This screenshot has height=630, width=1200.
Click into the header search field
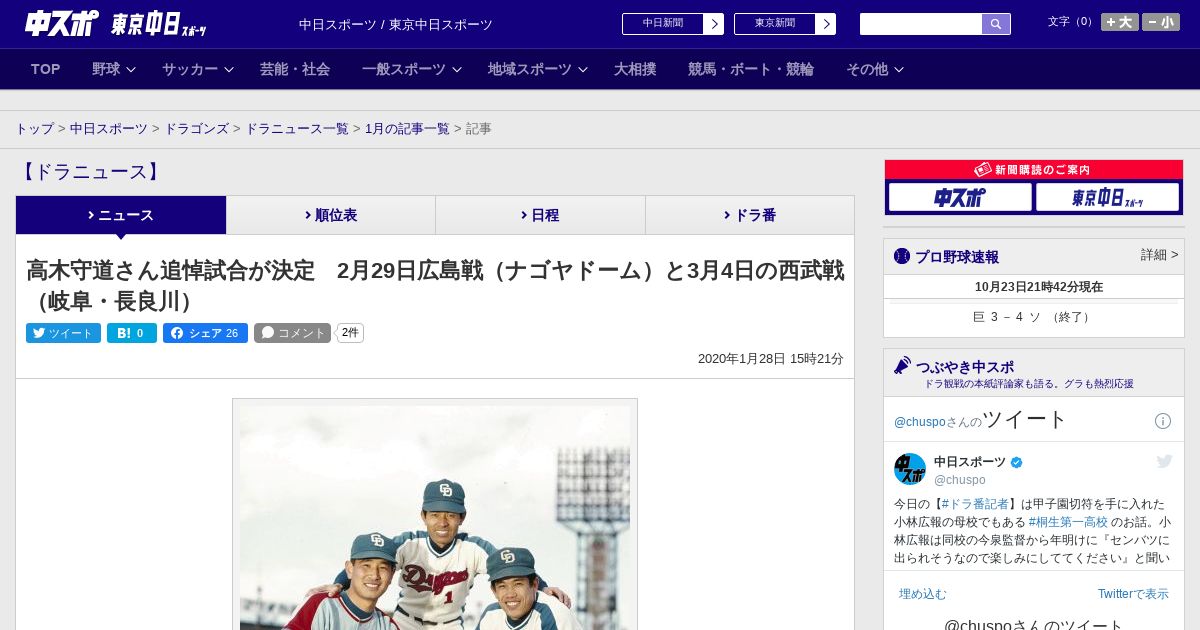coord(921,24)
